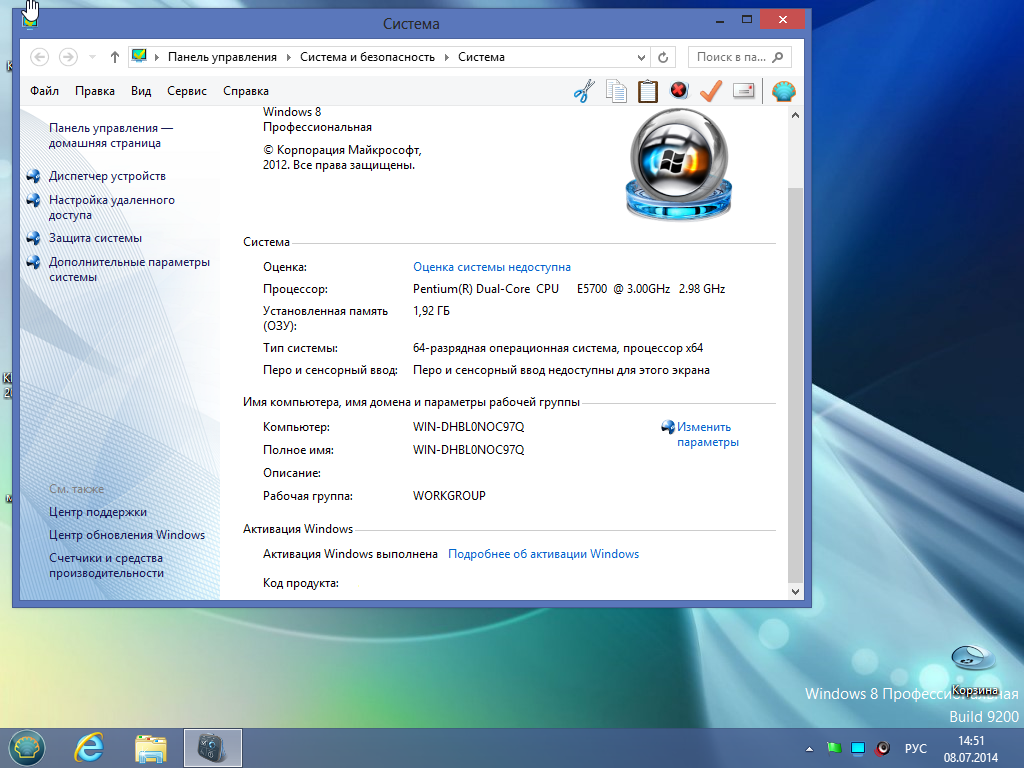Click the network monitor tray icon
This screenshot has width=1024, height=768.
(858, 748)
